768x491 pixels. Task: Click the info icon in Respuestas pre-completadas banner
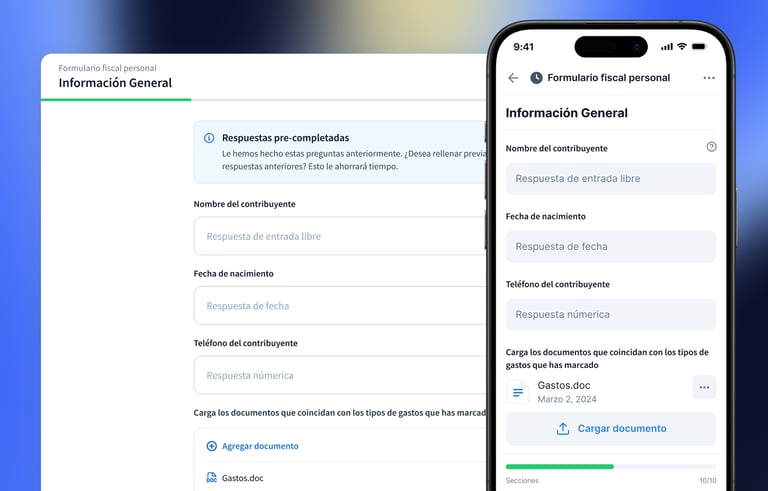click(x=209, y=138)
